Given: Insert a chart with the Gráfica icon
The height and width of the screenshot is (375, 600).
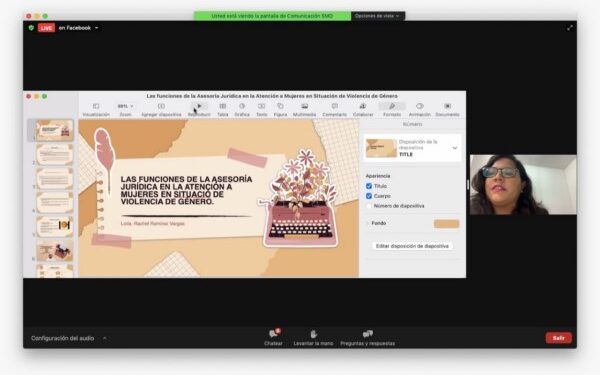Looking at the screenshot, I should point(242,106).
